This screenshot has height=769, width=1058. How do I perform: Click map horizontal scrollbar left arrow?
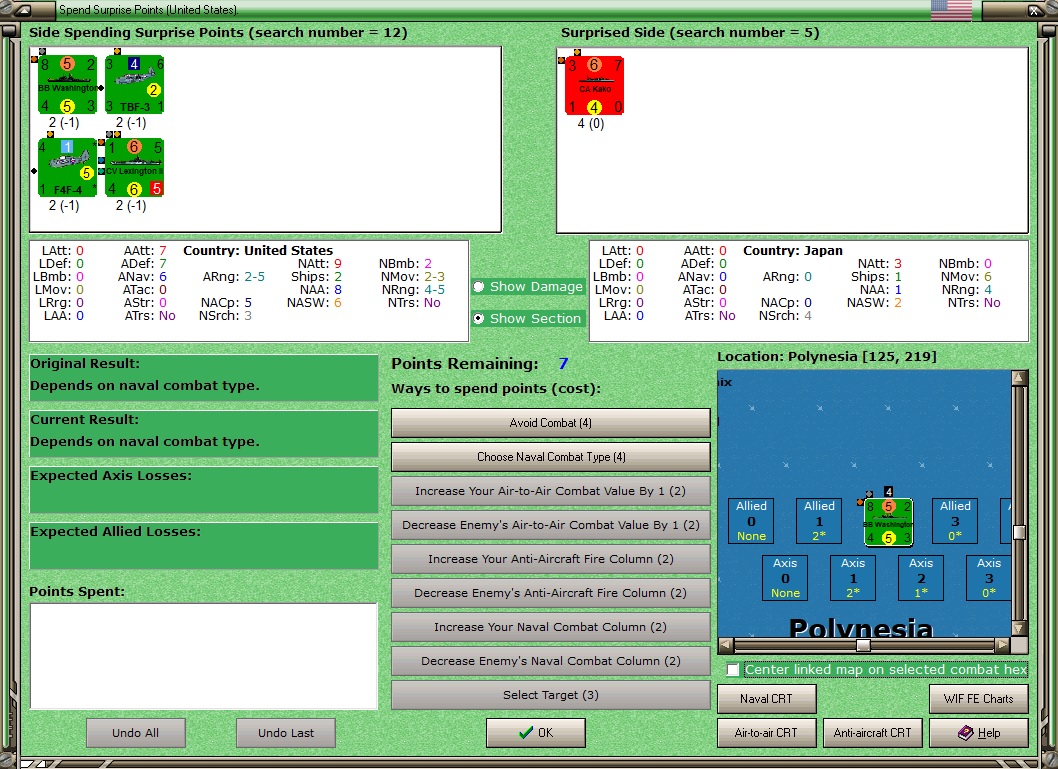tap(726, 645)
